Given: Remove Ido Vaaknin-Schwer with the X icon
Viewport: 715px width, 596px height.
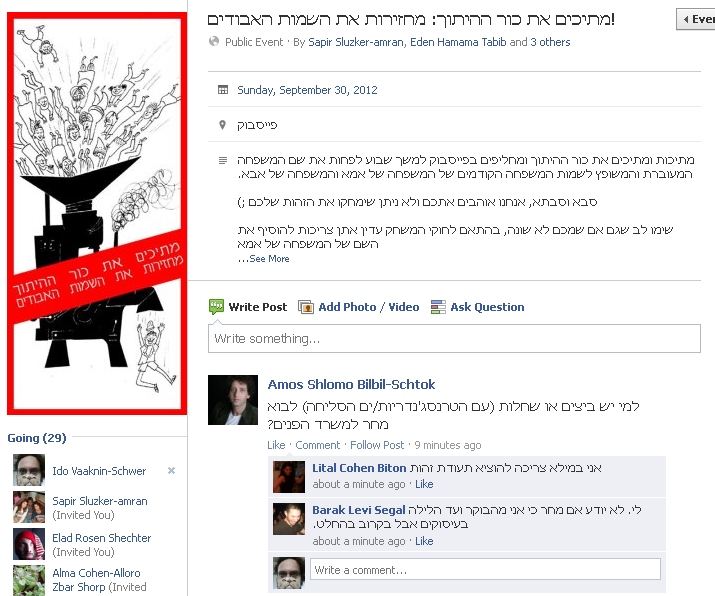Looking at the screenshot, I should [171, 470].
